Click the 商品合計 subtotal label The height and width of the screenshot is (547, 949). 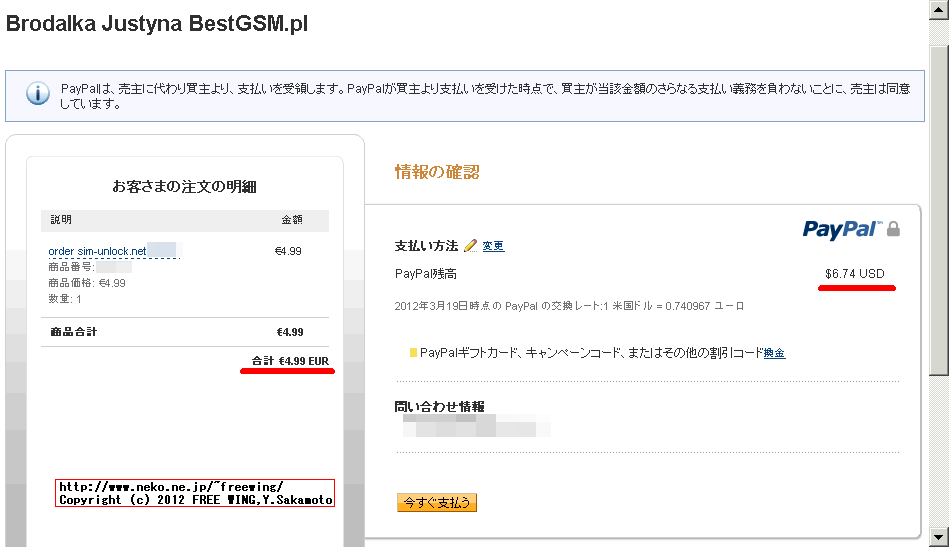pos(73,332)
